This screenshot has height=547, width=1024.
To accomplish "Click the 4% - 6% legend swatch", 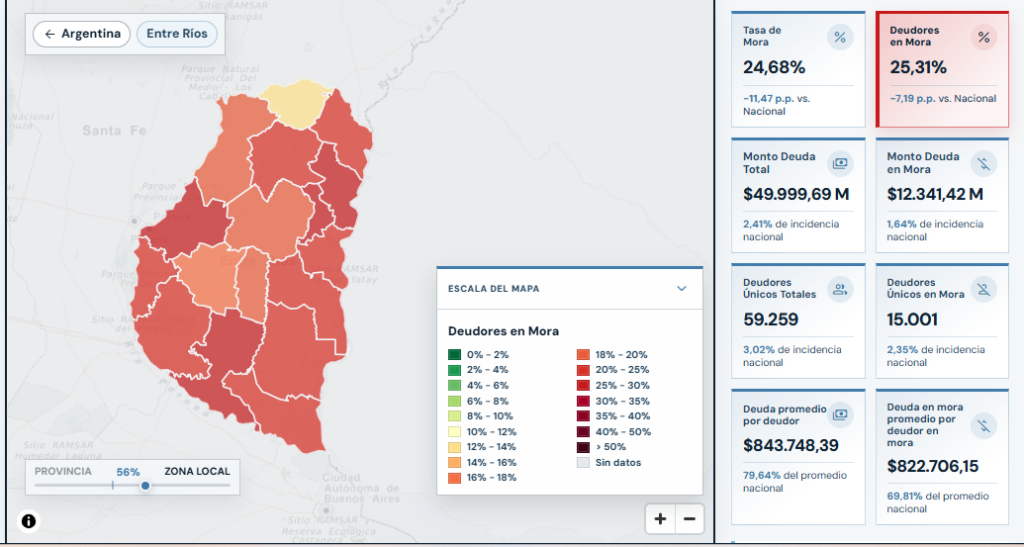I will pos(455,386).
